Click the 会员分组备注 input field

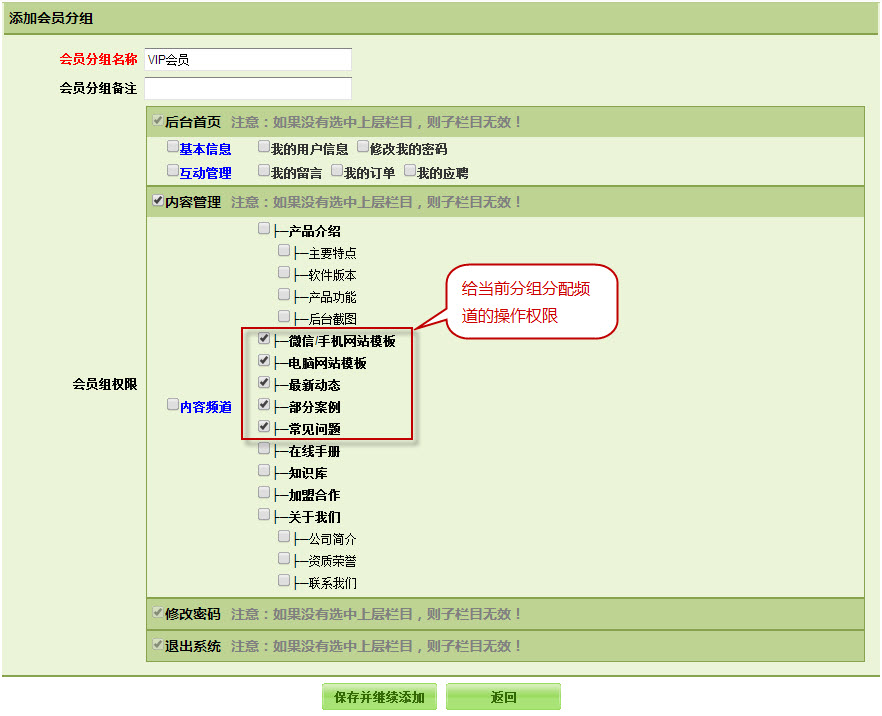click(248, 88)
